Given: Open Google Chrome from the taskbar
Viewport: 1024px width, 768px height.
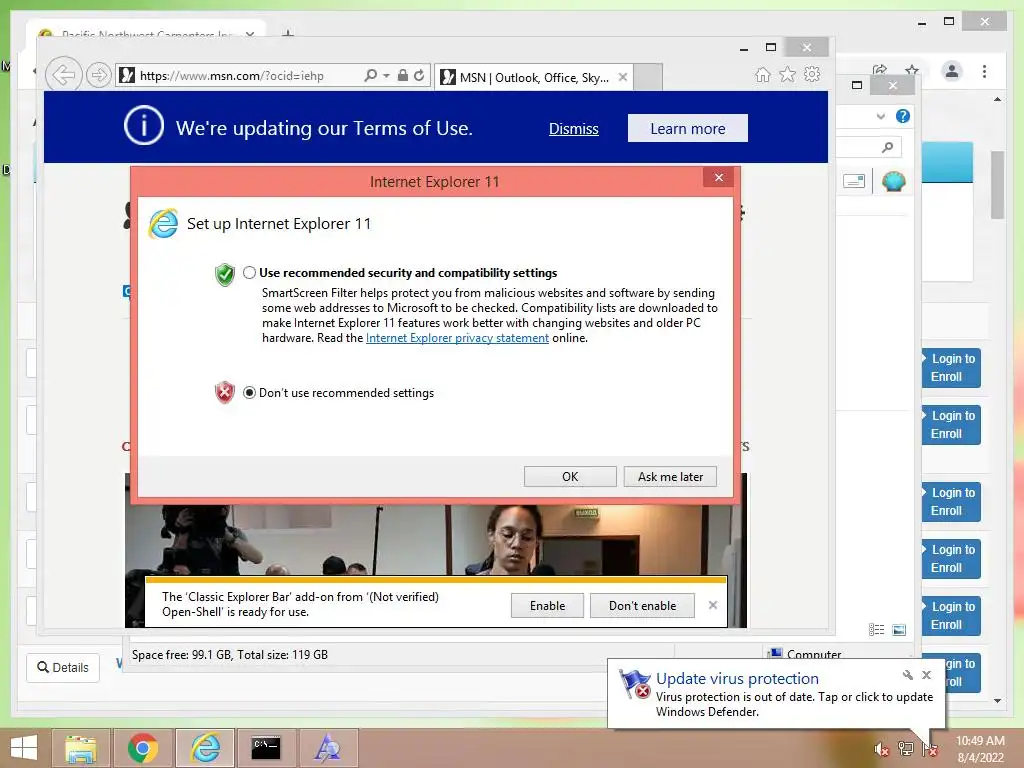Looking at the screenshot, I should tap(143, 748).
